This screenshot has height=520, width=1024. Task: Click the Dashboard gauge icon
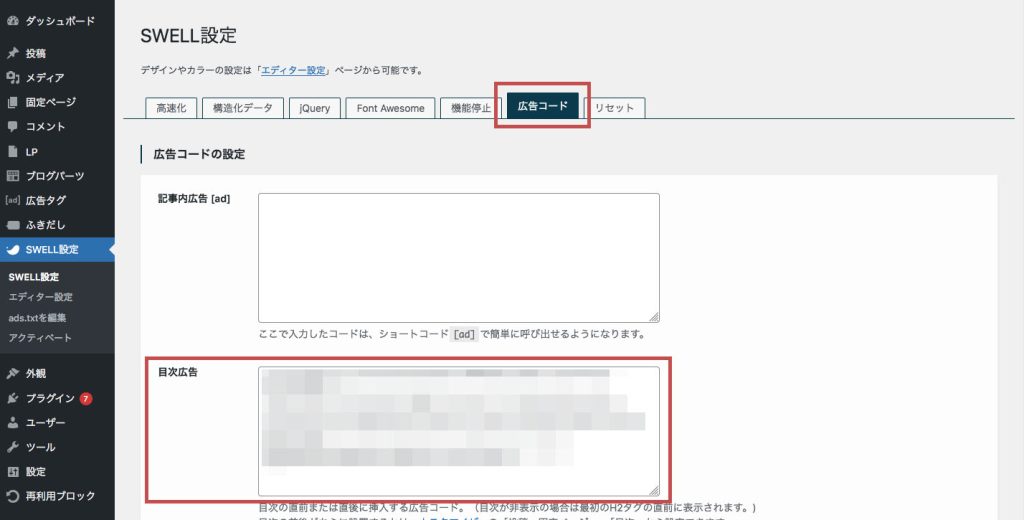(12, 21)
